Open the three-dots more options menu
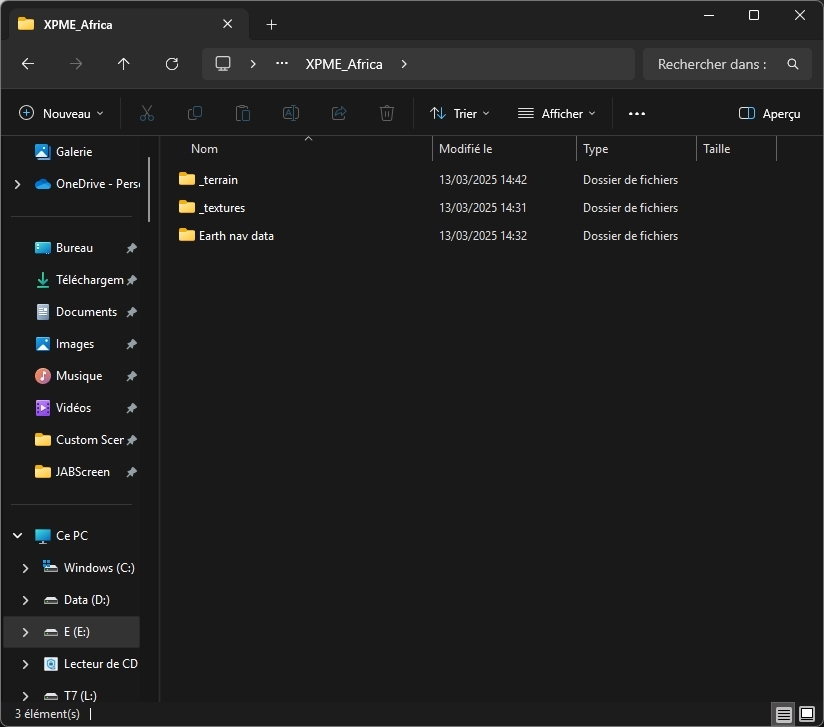Screen dimensions: 824x727 (x=637, y=114)
